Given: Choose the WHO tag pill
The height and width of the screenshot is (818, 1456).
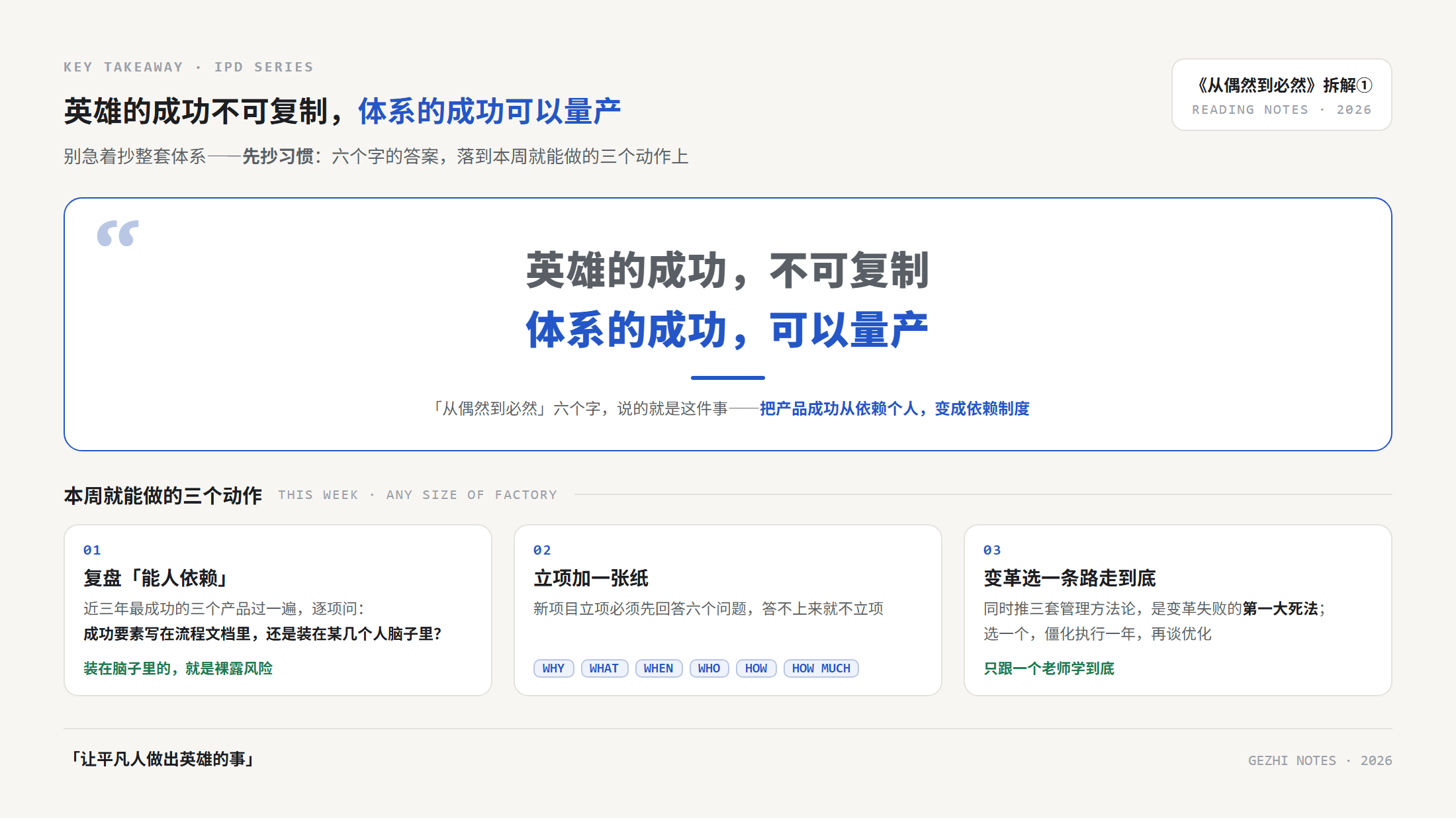Looking at the screenshot, I should (x=709, y=668).
